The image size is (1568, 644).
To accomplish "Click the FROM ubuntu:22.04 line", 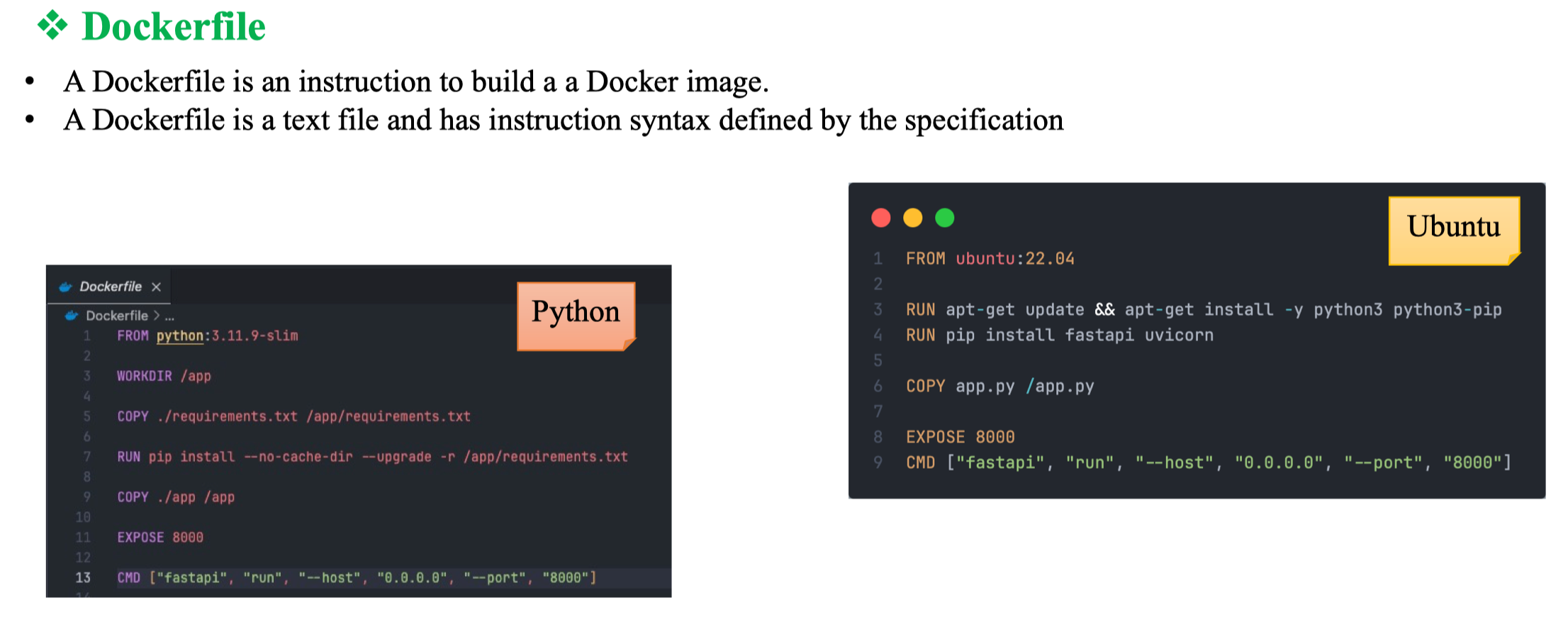I will point(990,259).
